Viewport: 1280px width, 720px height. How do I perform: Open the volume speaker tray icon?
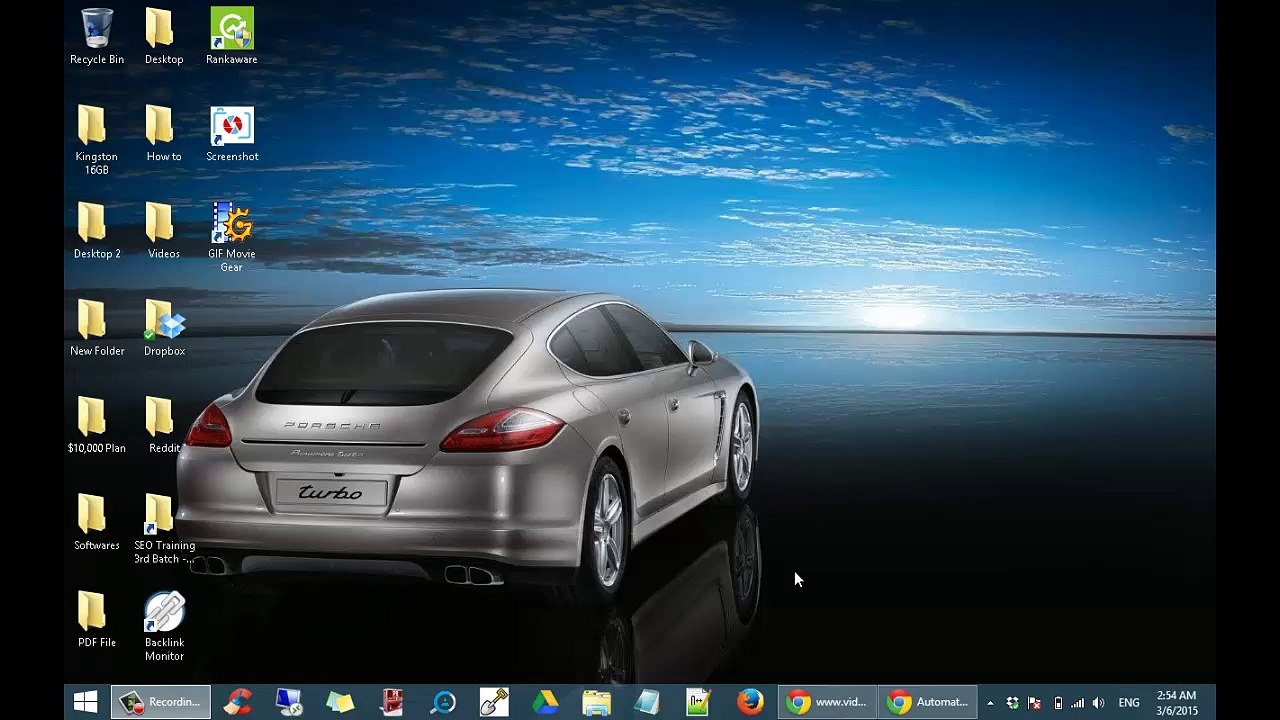1099,703
